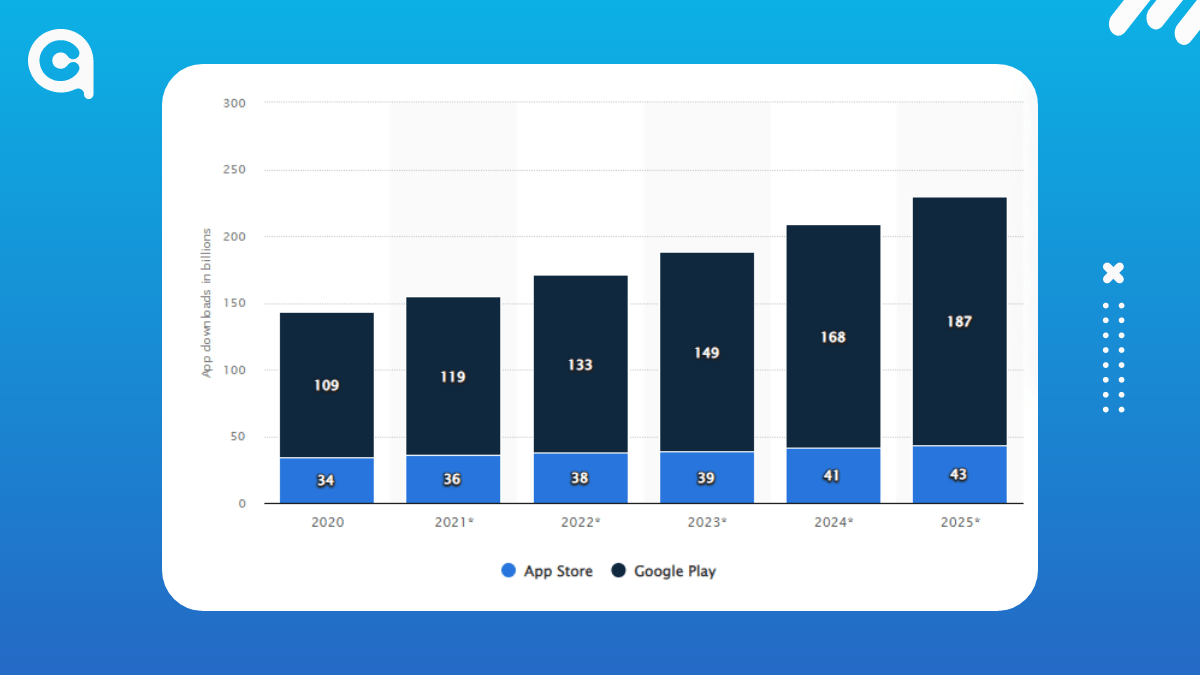Select the 2023 Google Play bar labeled 149

coord(707,352)
